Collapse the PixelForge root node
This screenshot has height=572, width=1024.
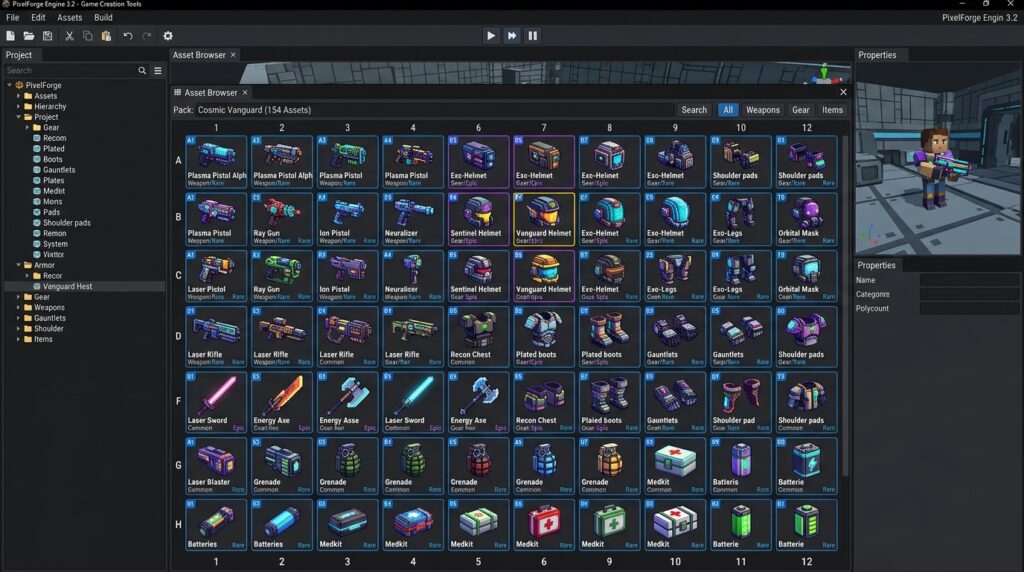9,85
